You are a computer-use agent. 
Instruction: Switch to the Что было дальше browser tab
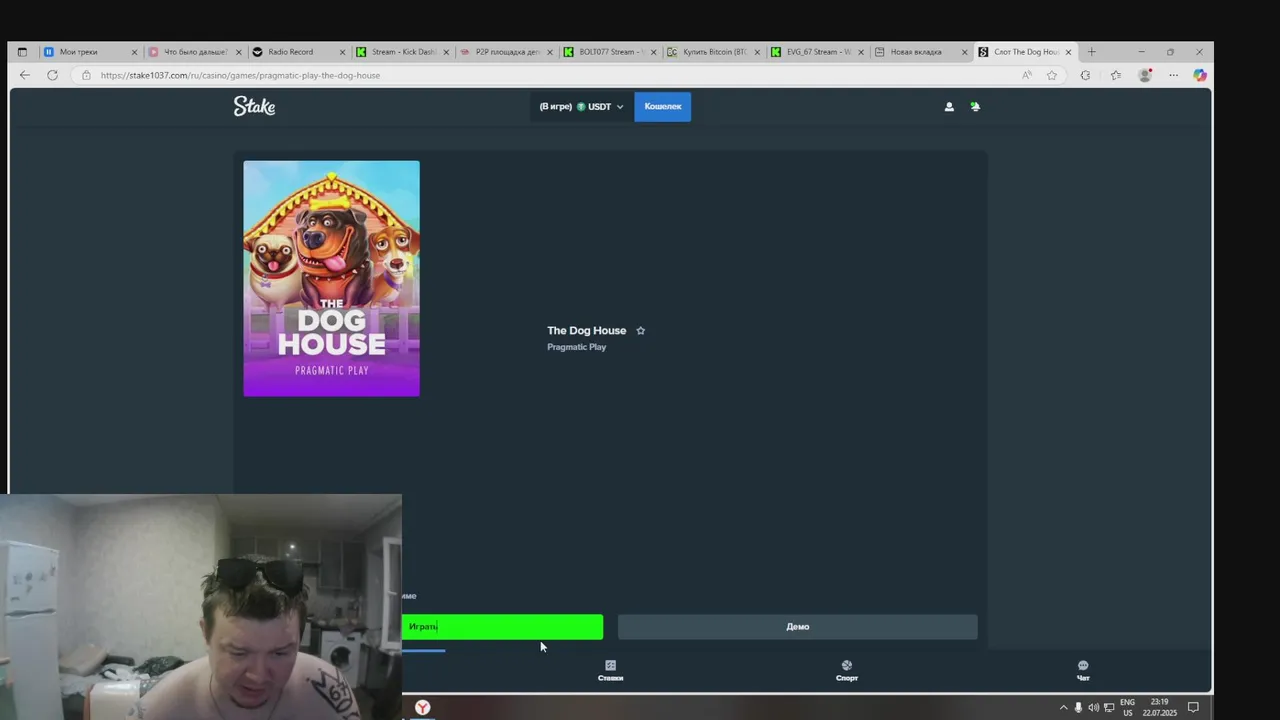pos(193,52)
